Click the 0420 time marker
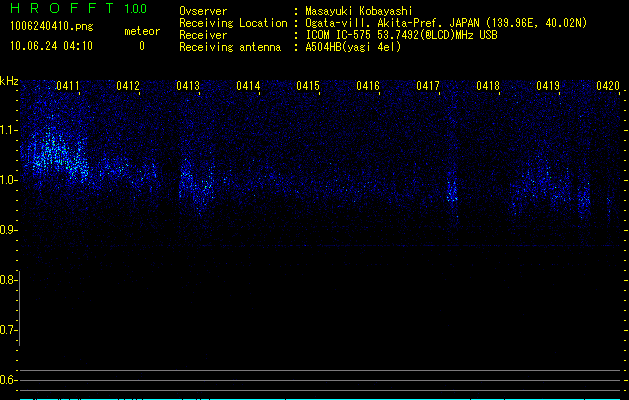The width and height of the screenshot is (629, 400). 608,86
